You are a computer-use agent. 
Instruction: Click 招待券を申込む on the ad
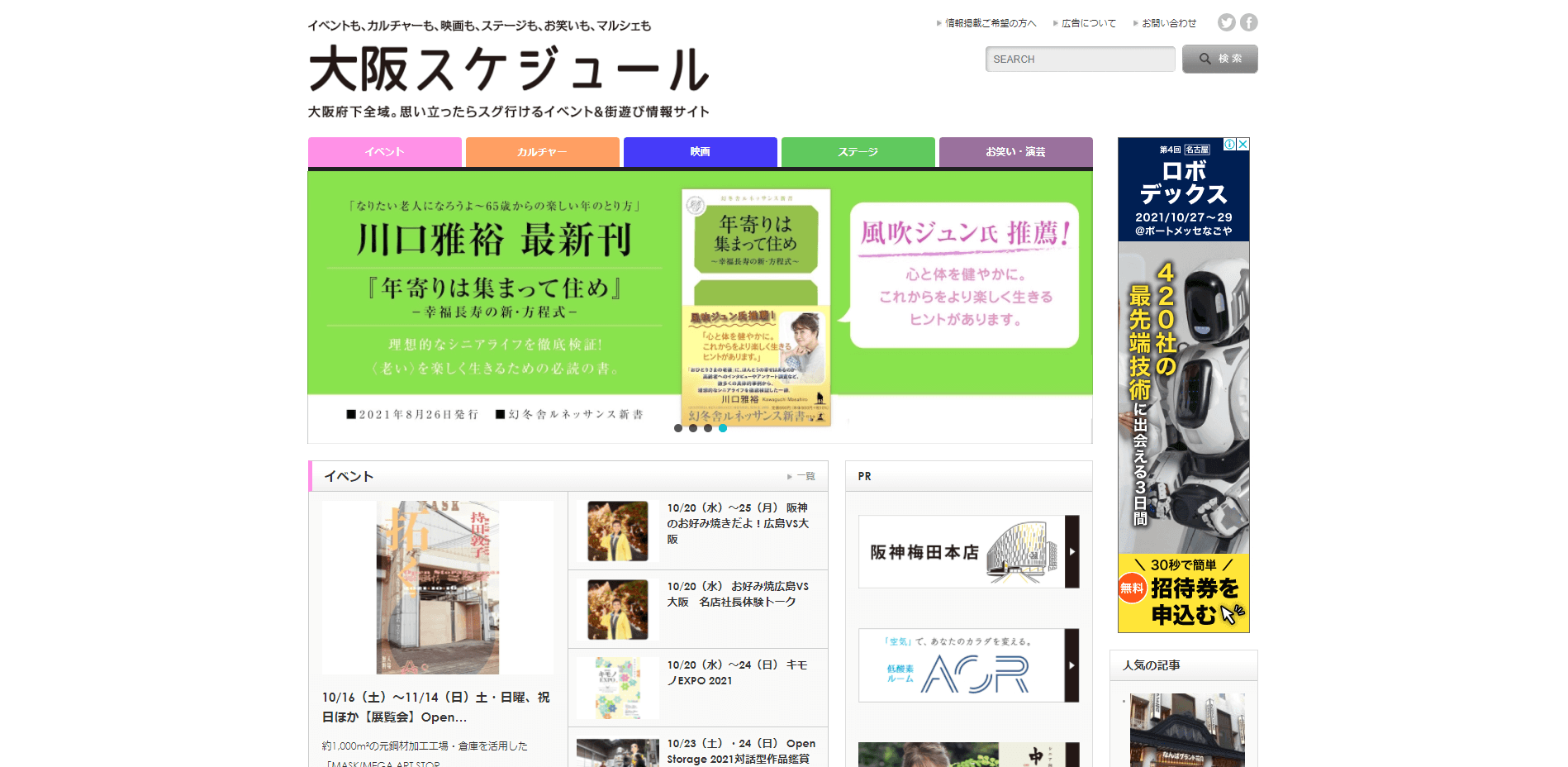point(1194,601)
